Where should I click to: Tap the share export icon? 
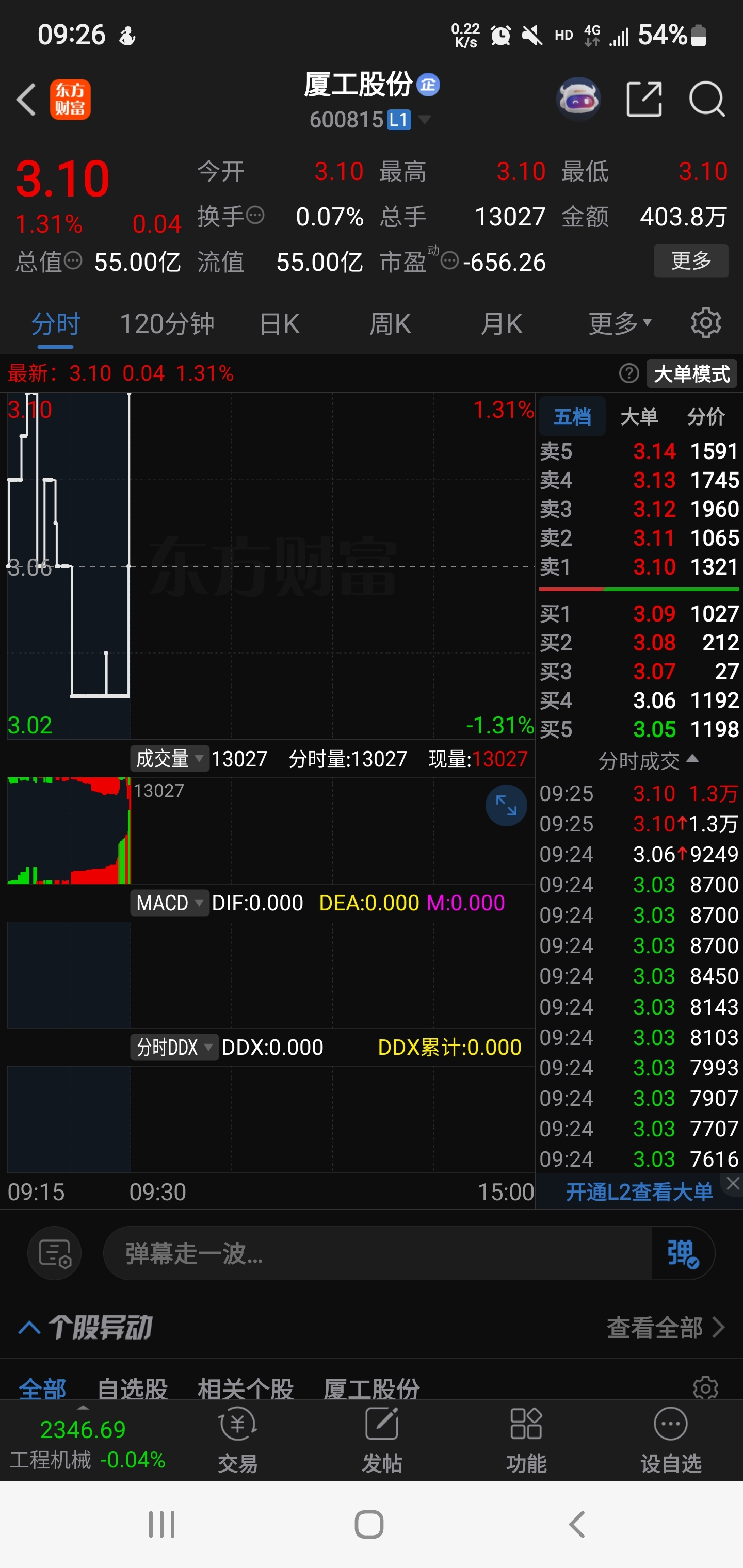coord(644,99)
